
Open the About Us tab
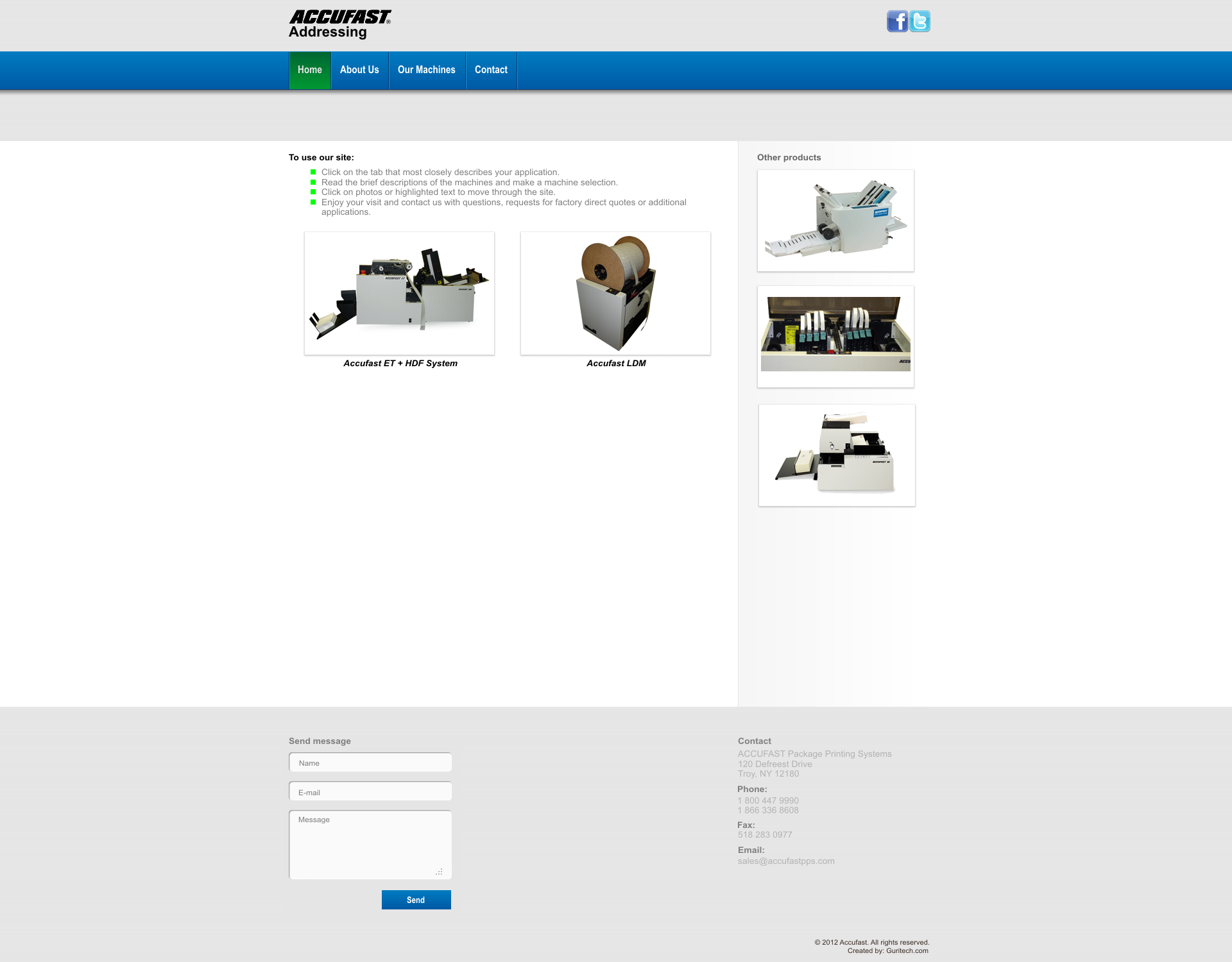(359, 70)
